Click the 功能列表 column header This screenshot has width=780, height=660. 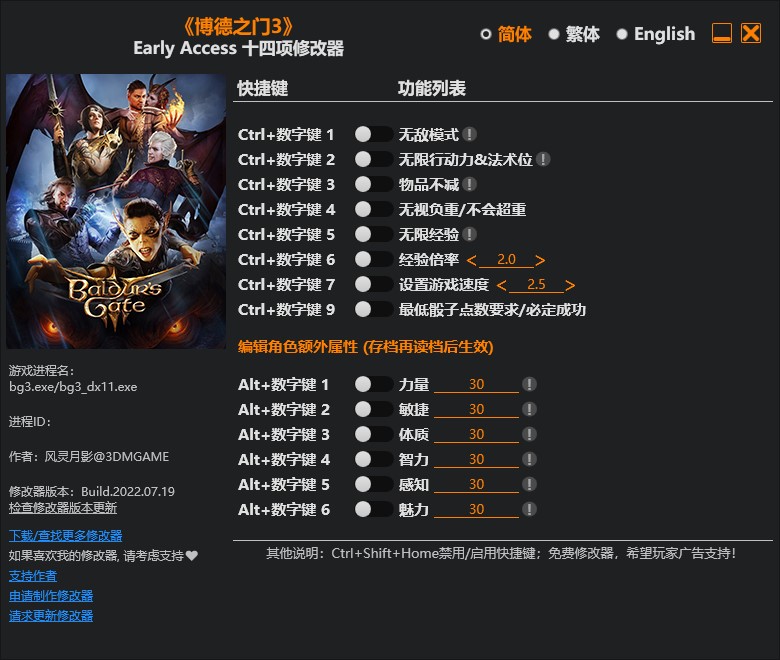click(431, 88)
